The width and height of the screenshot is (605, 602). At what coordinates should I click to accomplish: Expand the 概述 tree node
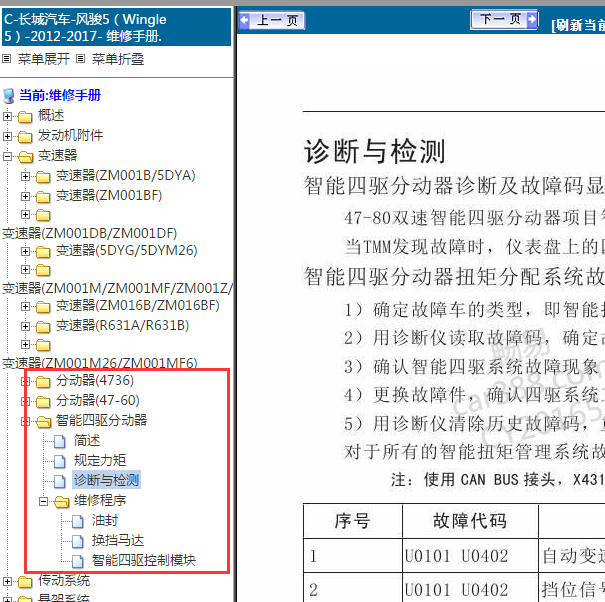pyautogui.click(x=7, y=116)
